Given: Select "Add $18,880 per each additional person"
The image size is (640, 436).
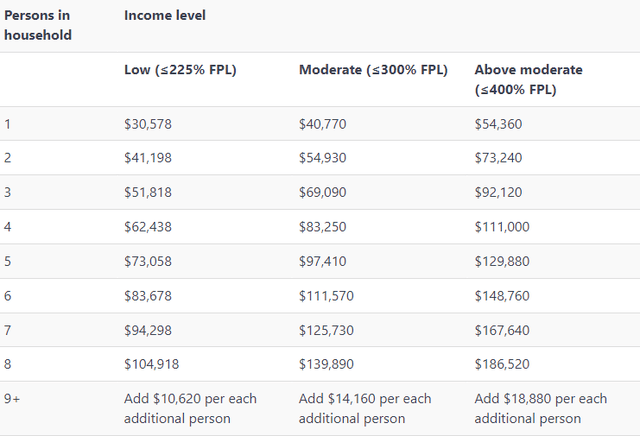Looking at the screenshot, I should pyautogui.click(x=540, y=408).
